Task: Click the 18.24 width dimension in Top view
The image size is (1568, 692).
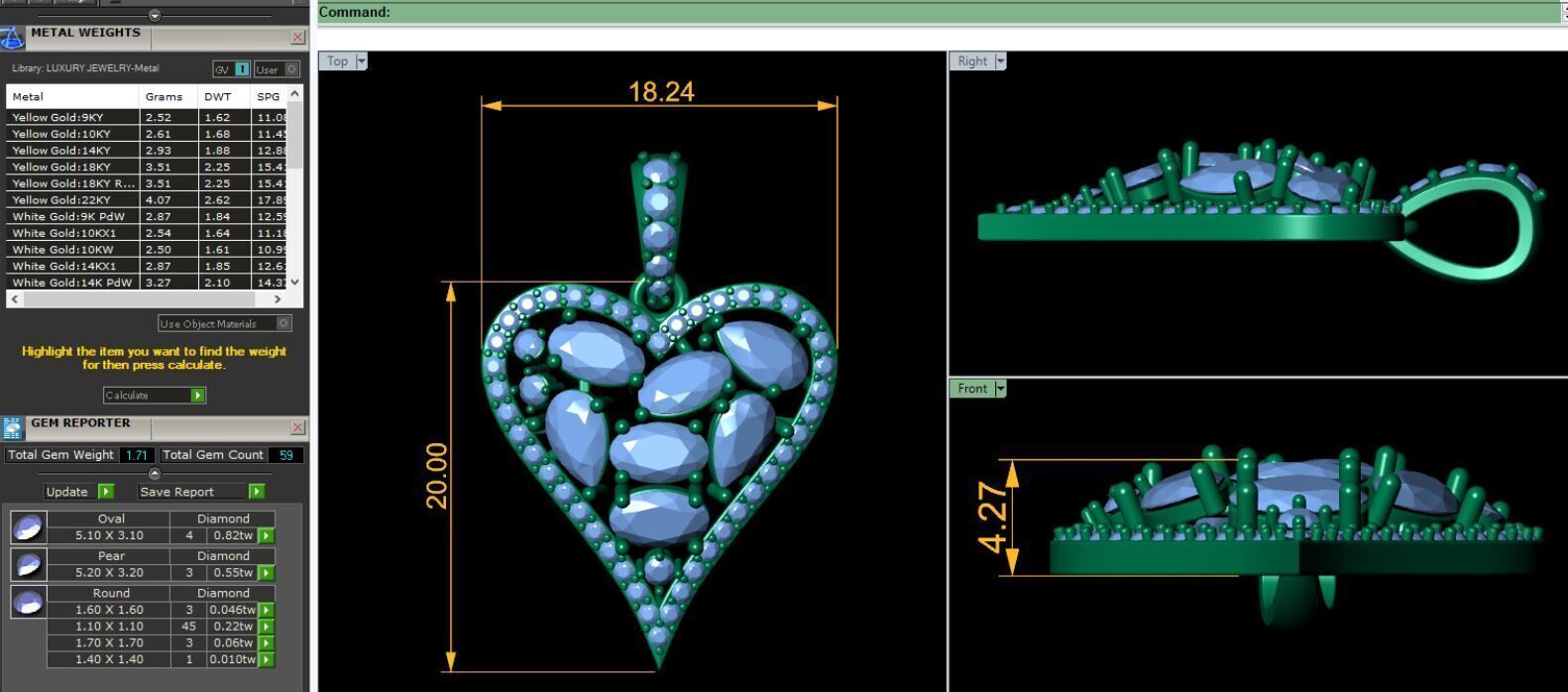Action: click(661, 92)
